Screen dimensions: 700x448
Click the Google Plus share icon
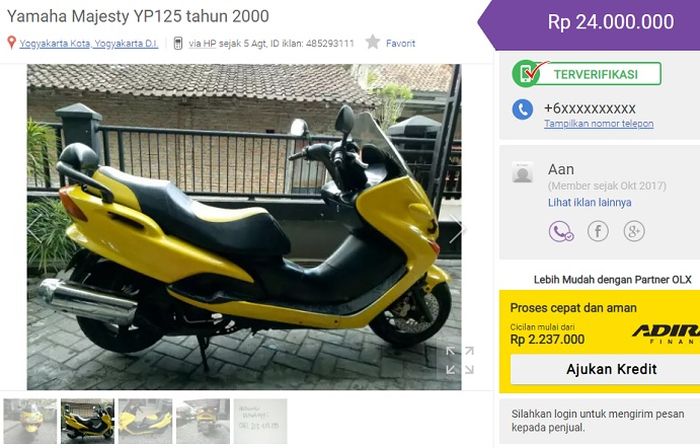click(634, 231)
